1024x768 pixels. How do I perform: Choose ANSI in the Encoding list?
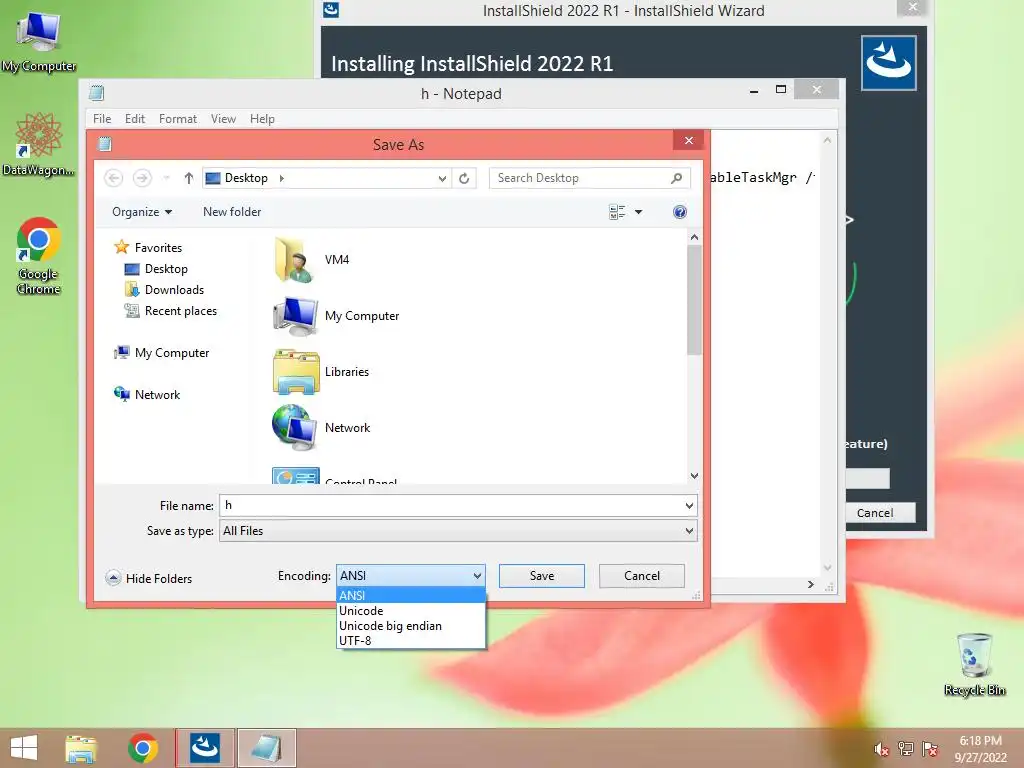[411, 595]
